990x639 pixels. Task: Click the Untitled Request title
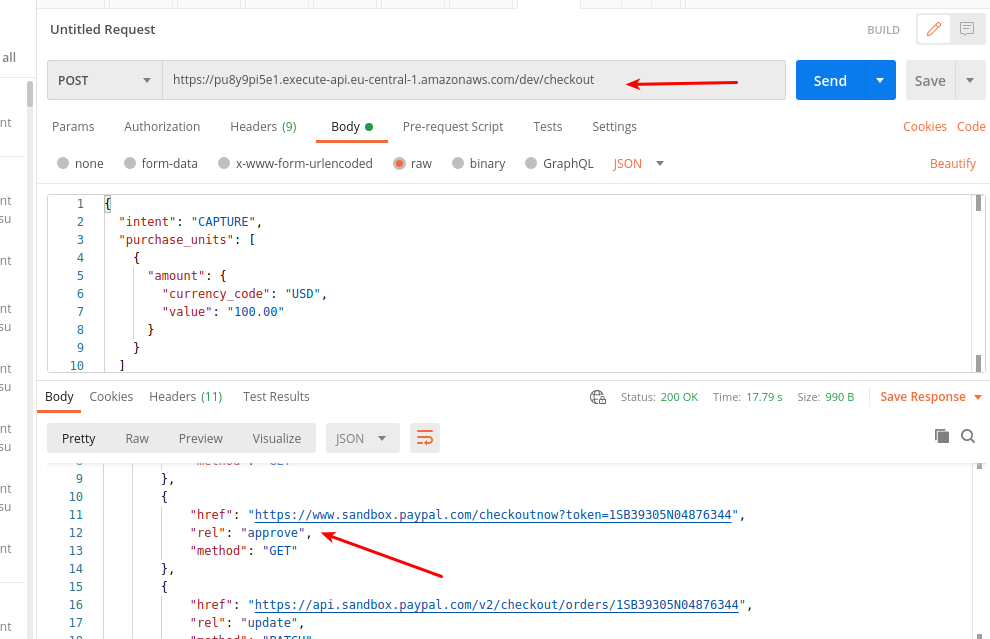[102, 30]
